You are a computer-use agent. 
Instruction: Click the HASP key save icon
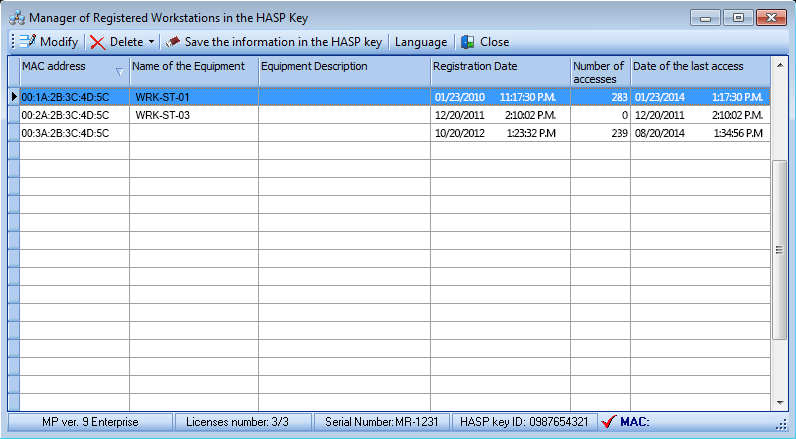click(173, 42)
